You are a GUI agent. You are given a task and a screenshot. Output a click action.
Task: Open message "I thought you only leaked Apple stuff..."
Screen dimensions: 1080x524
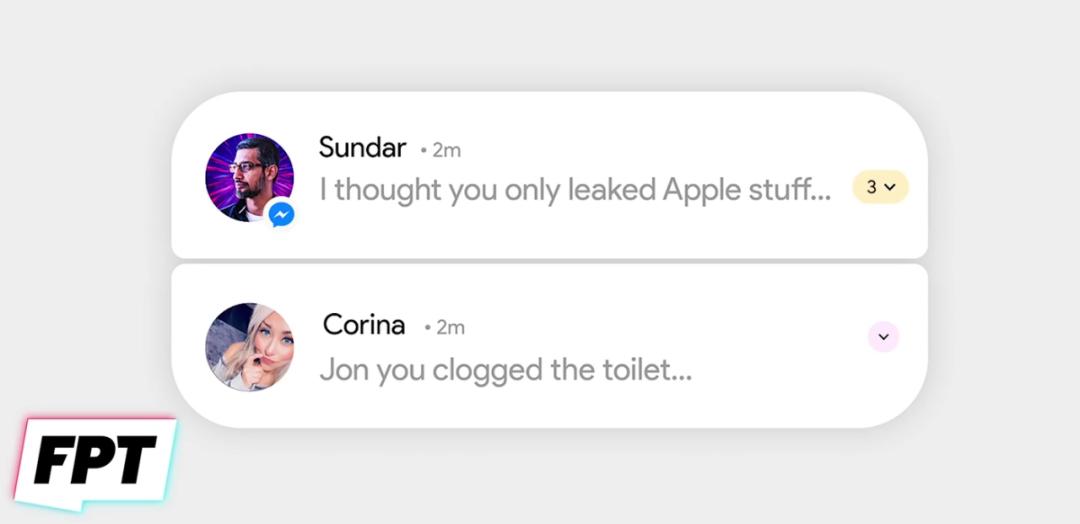point(575,189)
